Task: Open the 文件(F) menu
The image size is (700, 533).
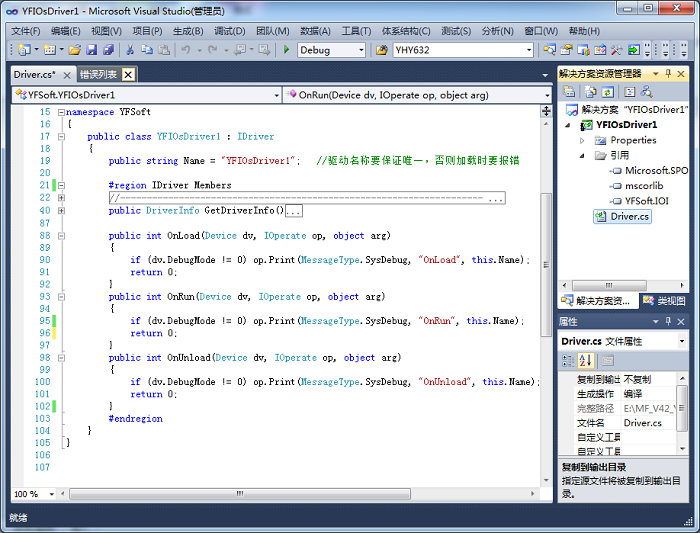Action: point(25,31)
